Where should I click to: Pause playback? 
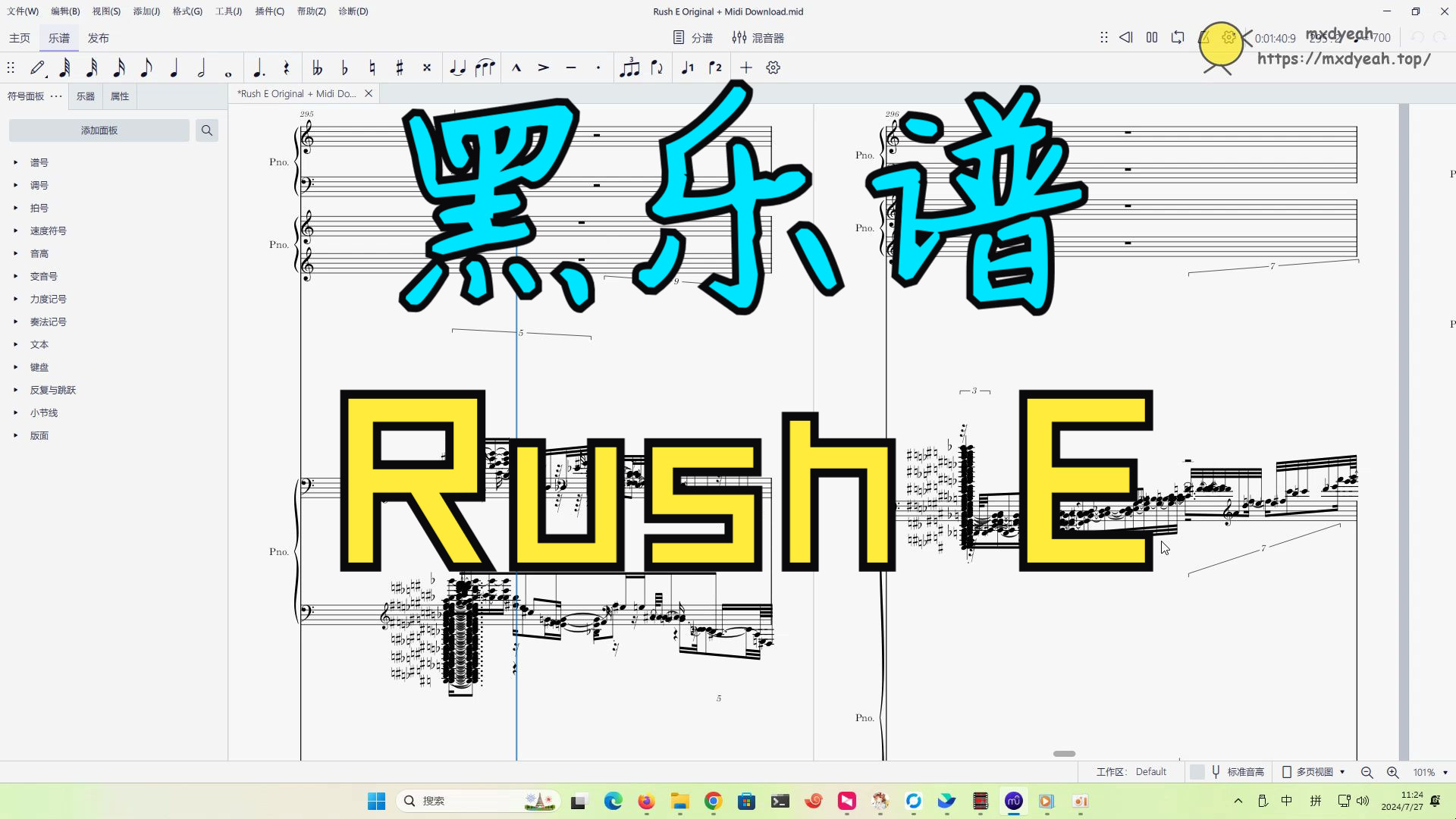(x=1152, y=37)
